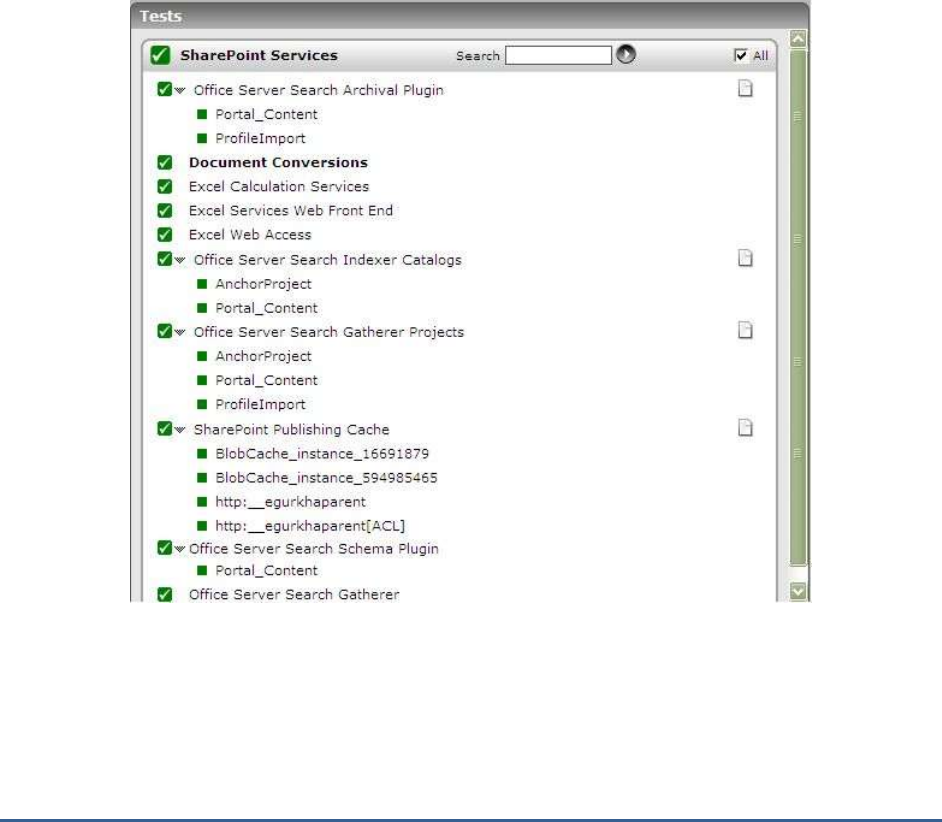Image resolution: width=942 pixels, height=822 pixels.
Task: Click green square beside http:__egurkhaparent[ACL]
Action: [x=202, y=526]
